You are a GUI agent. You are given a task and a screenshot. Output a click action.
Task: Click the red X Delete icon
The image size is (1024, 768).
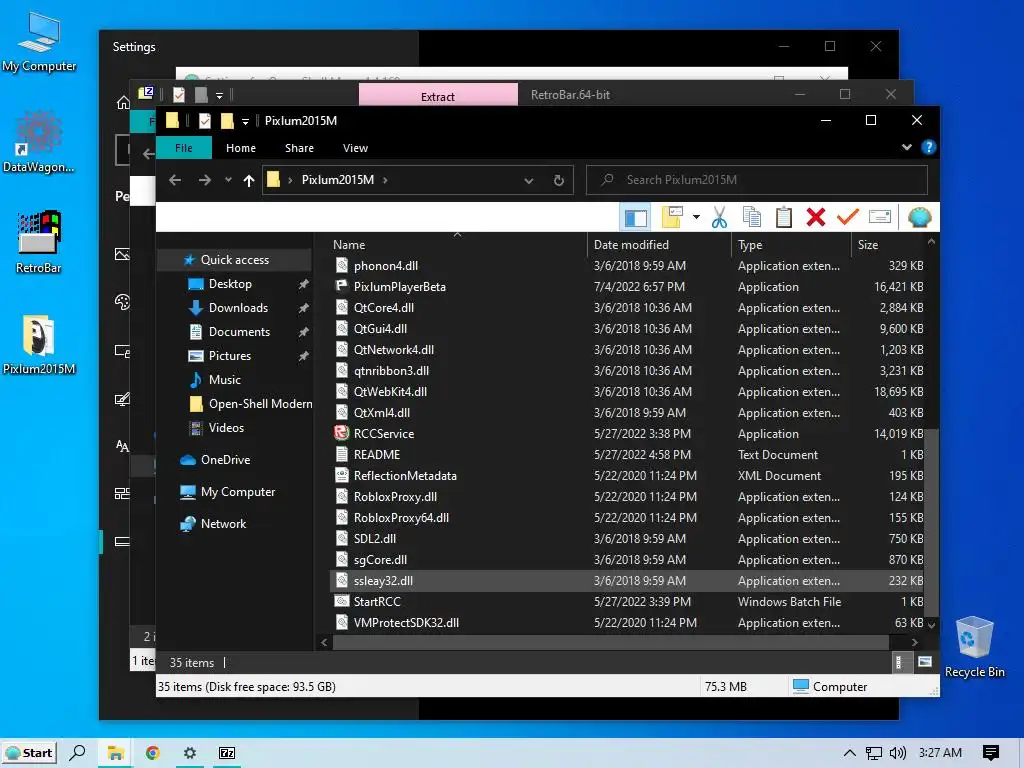[x=816, y=217]
